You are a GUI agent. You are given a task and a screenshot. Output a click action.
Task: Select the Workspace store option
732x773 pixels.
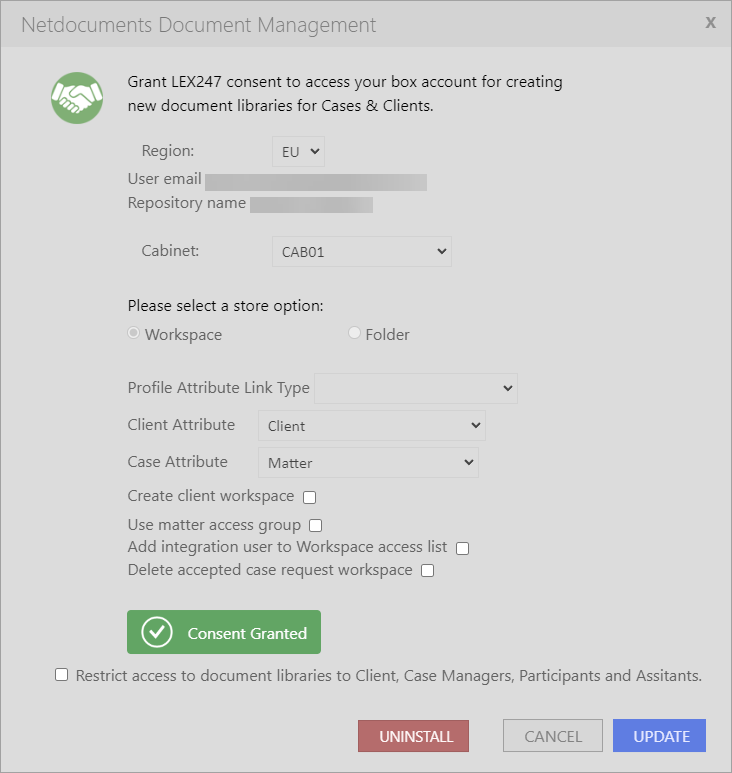pos(134,333)
